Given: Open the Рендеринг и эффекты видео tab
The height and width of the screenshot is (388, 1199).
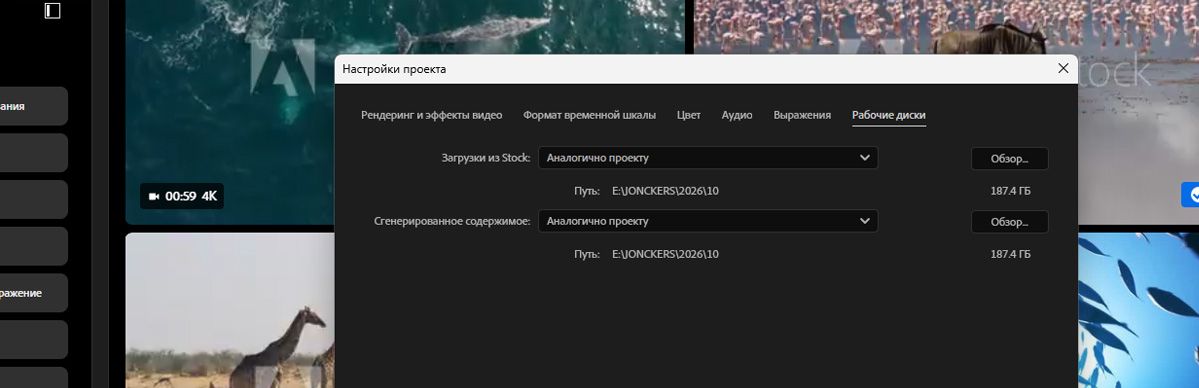Looking at the screenshot, I should (x=431, y=116).
